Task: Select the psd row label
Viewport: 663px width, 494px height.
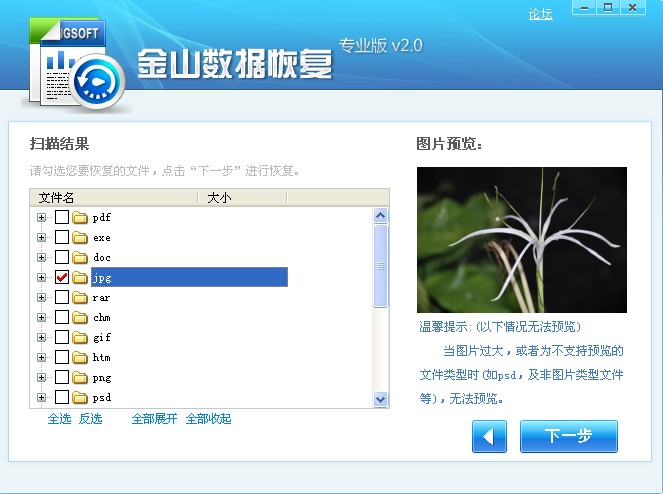Action: pyautogui.click(x=102, y=398)
